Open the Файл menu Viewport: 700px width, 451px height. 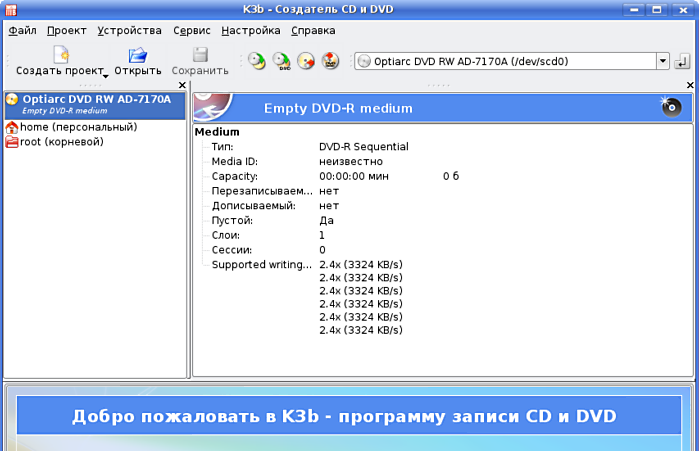click(22, 30)
